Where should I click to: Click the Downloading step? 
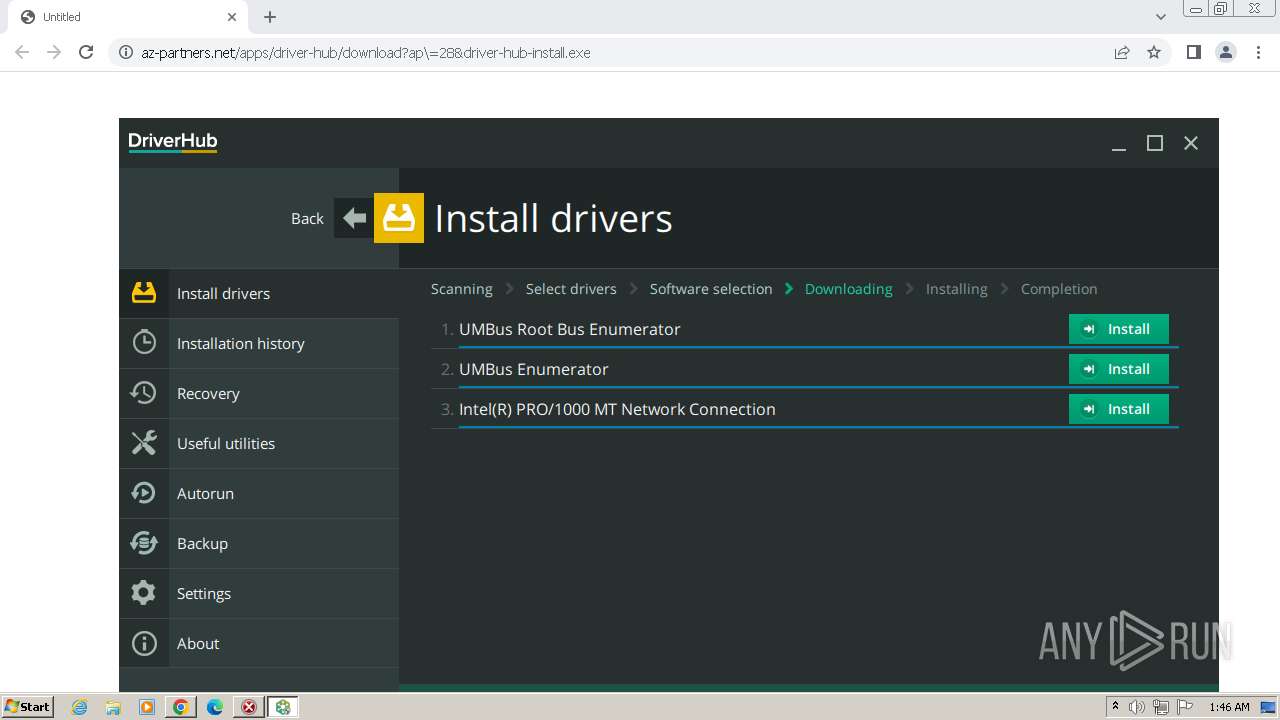click(848, 289)
